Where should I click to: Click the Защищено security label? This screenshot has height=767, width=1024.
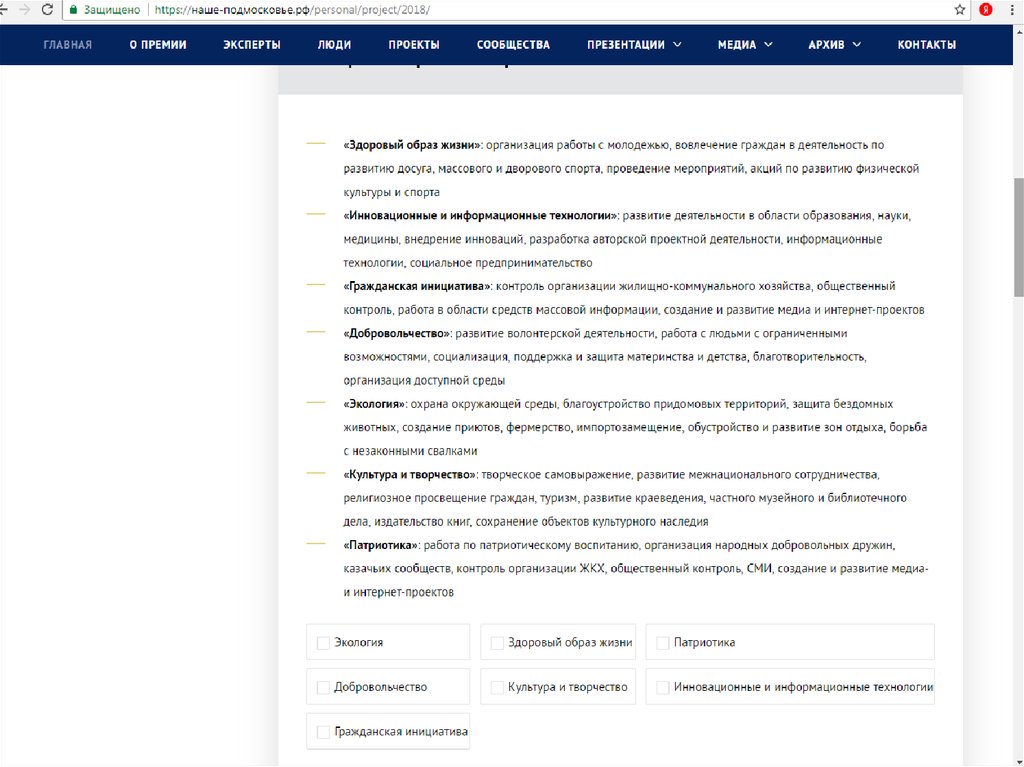click(x=112, y=10)
